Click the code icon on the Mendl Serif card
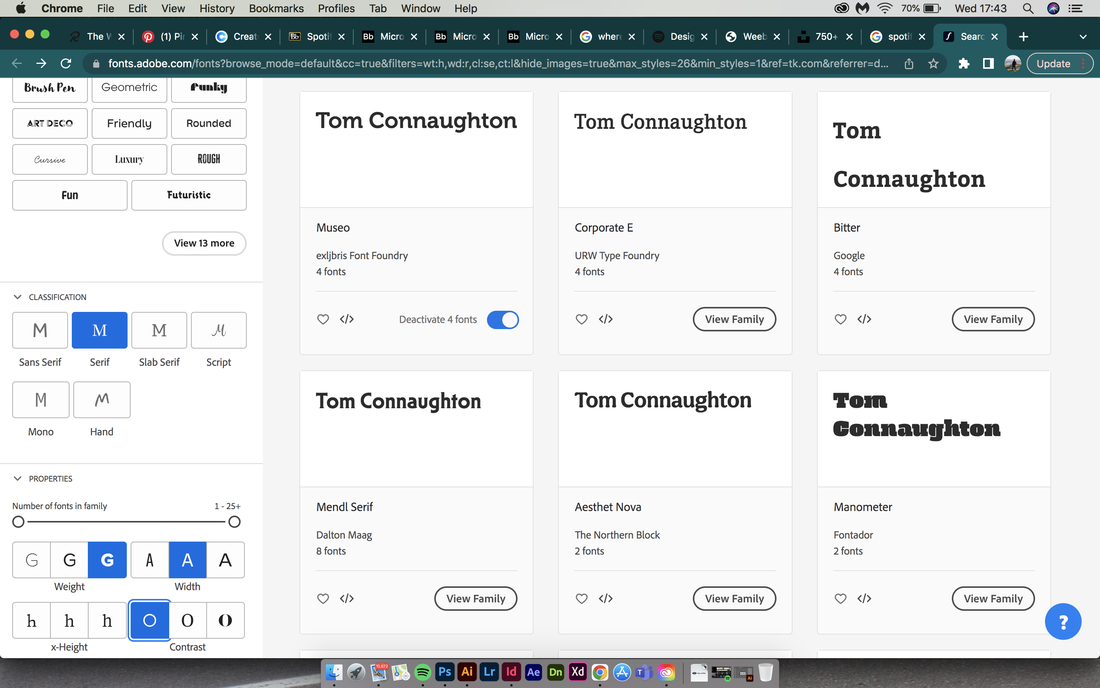The height and width of the screenshot is (688, 1100). pyautogui.click(x=347, y=598)
